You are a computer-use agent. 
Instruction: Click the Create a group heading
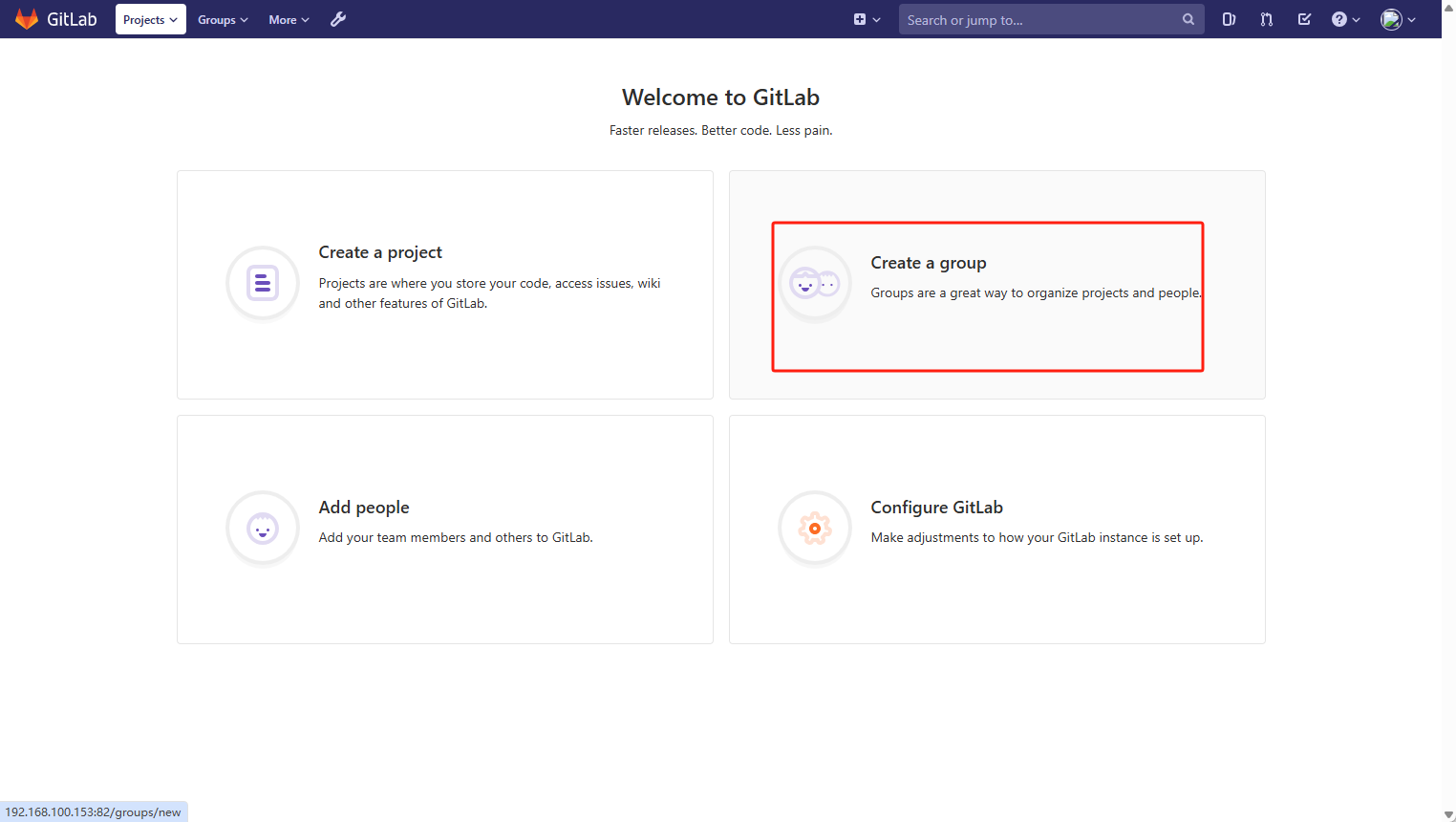coord(928,263)
